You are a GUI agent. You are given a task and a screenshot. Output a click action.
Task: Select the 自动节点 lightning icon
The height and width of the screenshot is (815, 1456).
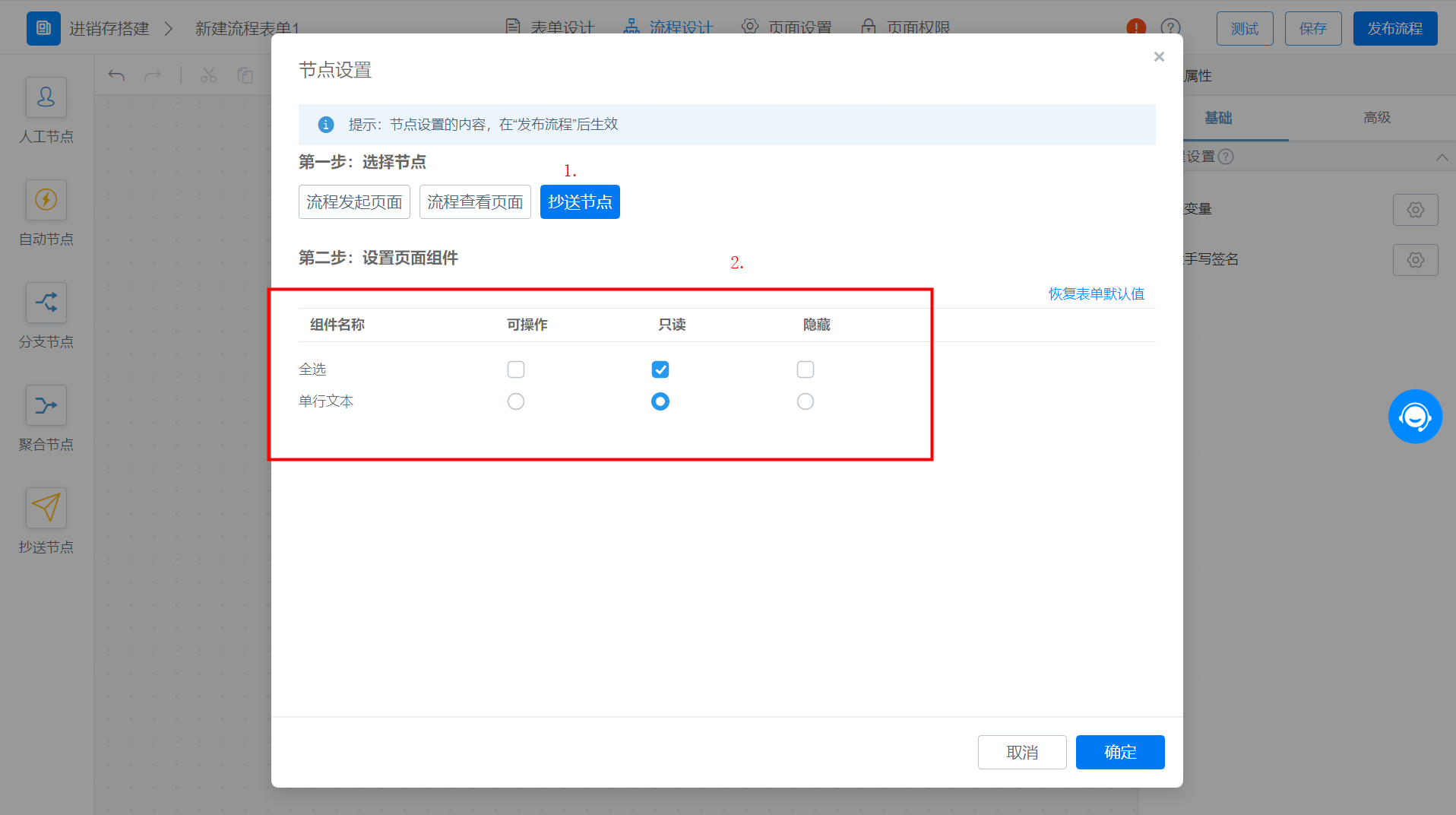46,200
